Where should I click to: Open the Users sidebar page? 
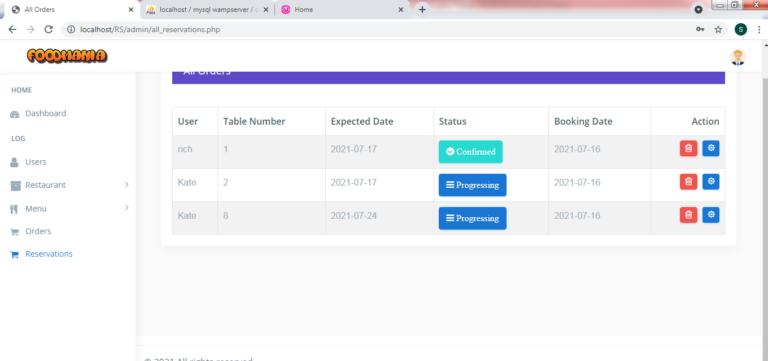point(36,162)
